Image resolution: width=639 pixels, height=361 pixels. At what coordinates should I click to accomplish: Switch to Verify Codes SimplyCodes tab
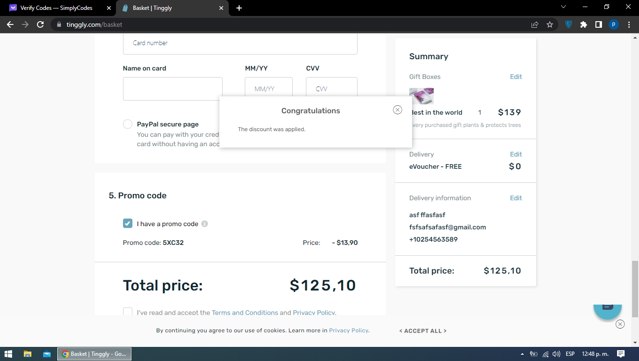[56, 8]
